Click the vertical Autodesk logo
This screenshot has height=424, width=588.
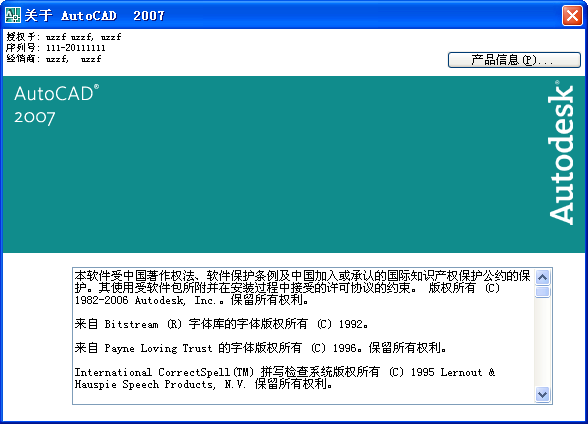[561, 152]
